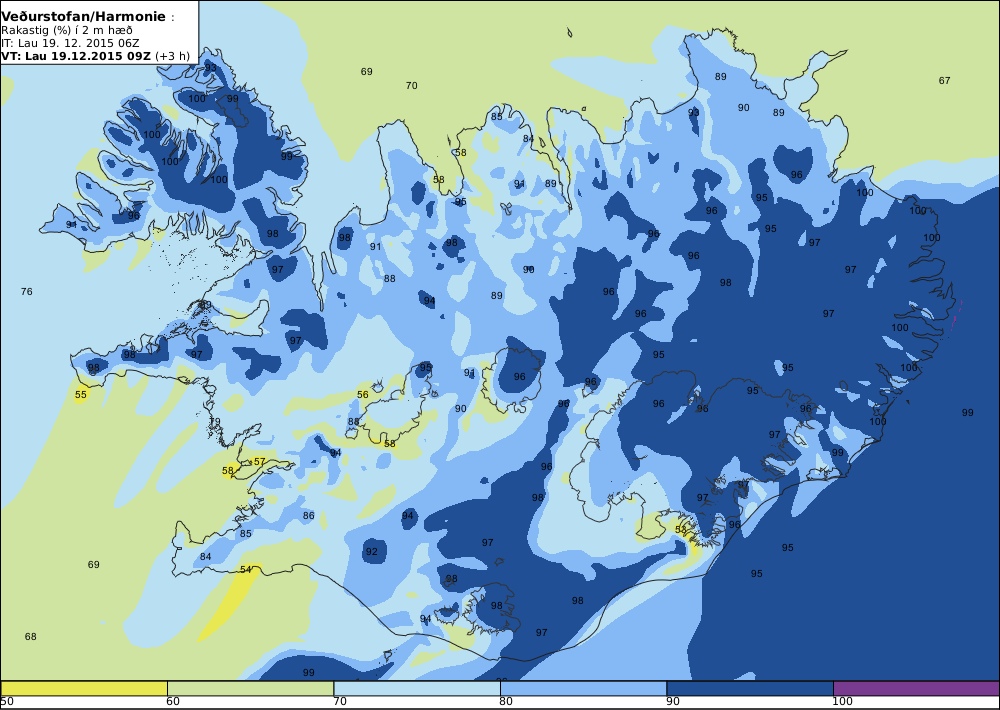Click the 54 value on Reykjanes peninsula
1000x710 pixels.
pyautogui.click(x=246, y=570)
